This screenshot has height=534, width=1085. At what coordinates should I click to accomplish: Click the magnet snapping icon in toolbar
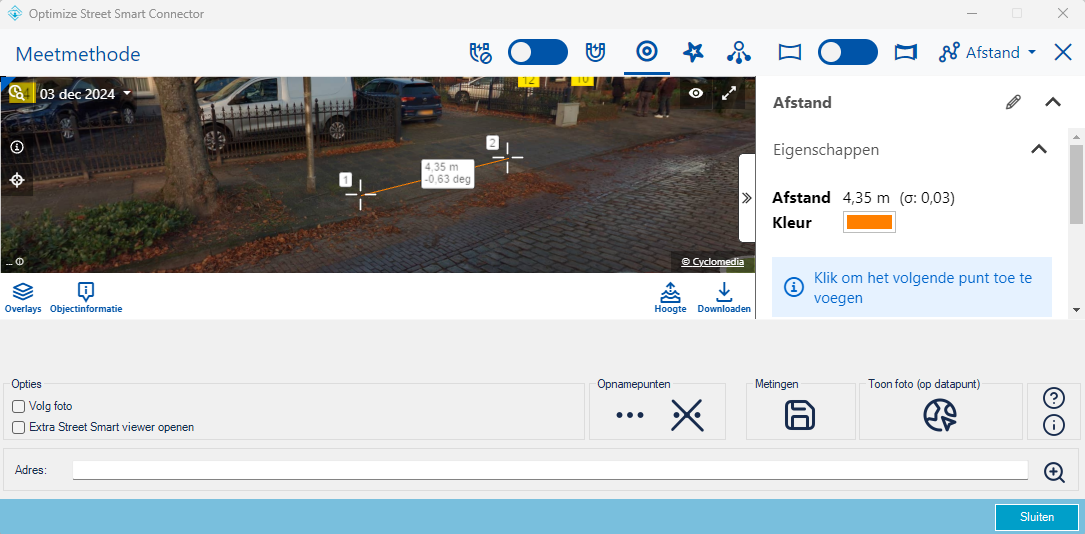(x=595, y=53)
